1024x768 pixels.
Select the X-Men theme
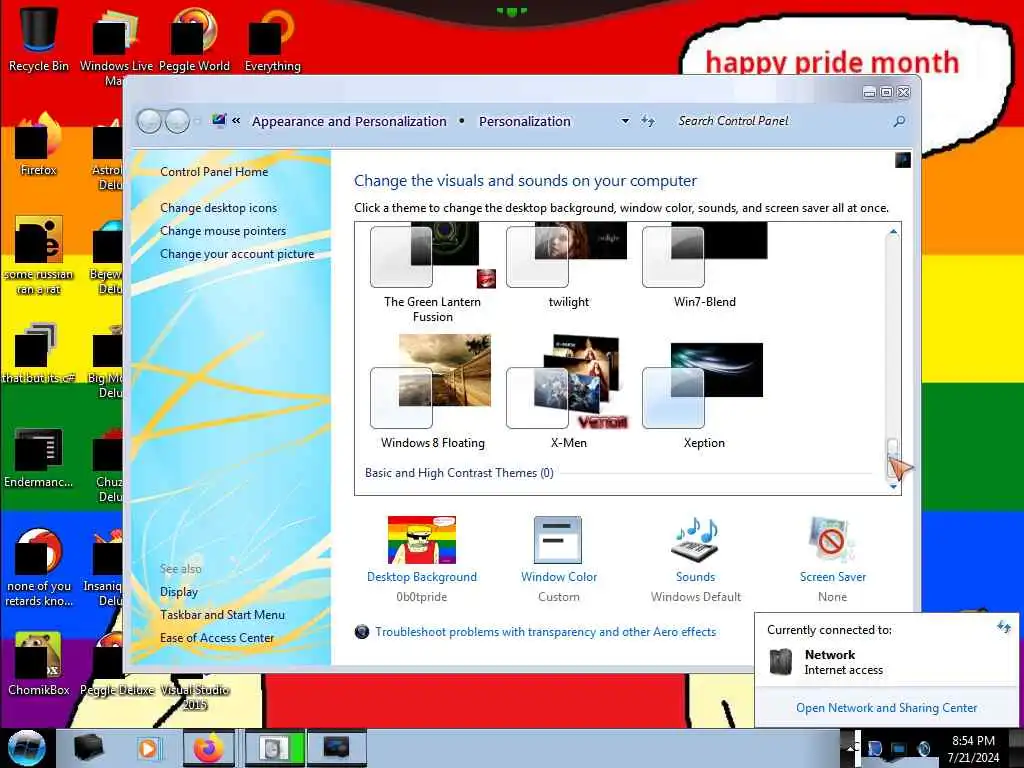pyautogui.click(x=568, y=392)
